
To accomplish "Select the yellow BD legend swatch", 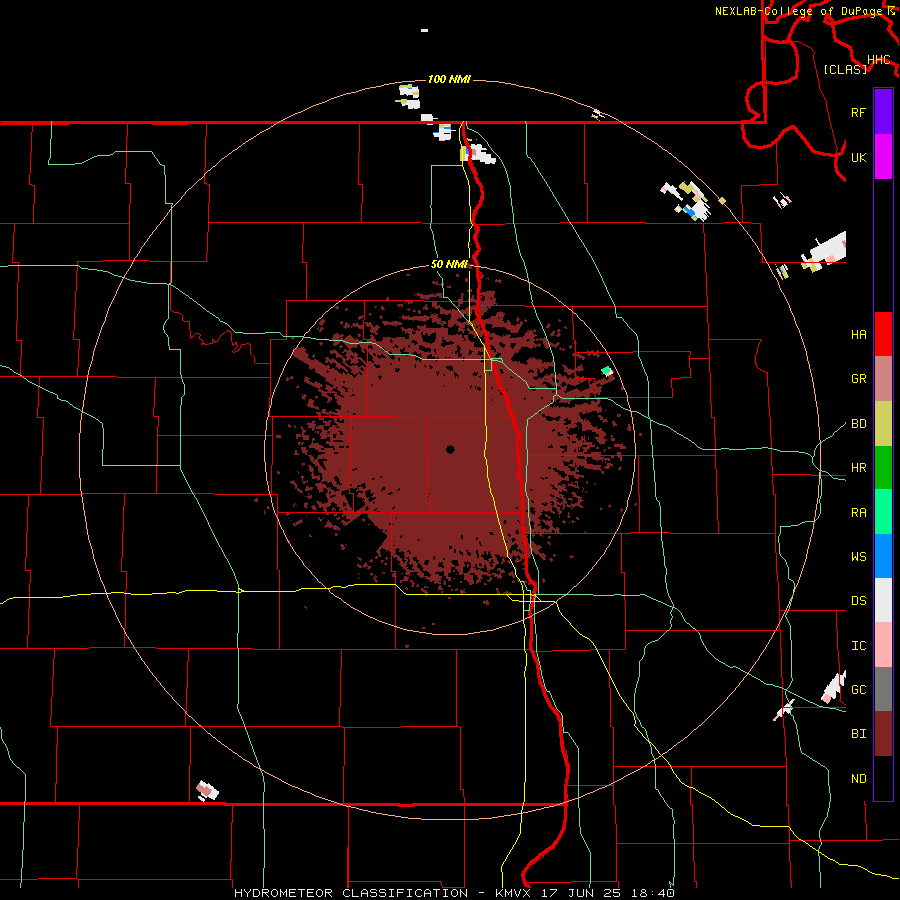I will [x=883, y=424].
